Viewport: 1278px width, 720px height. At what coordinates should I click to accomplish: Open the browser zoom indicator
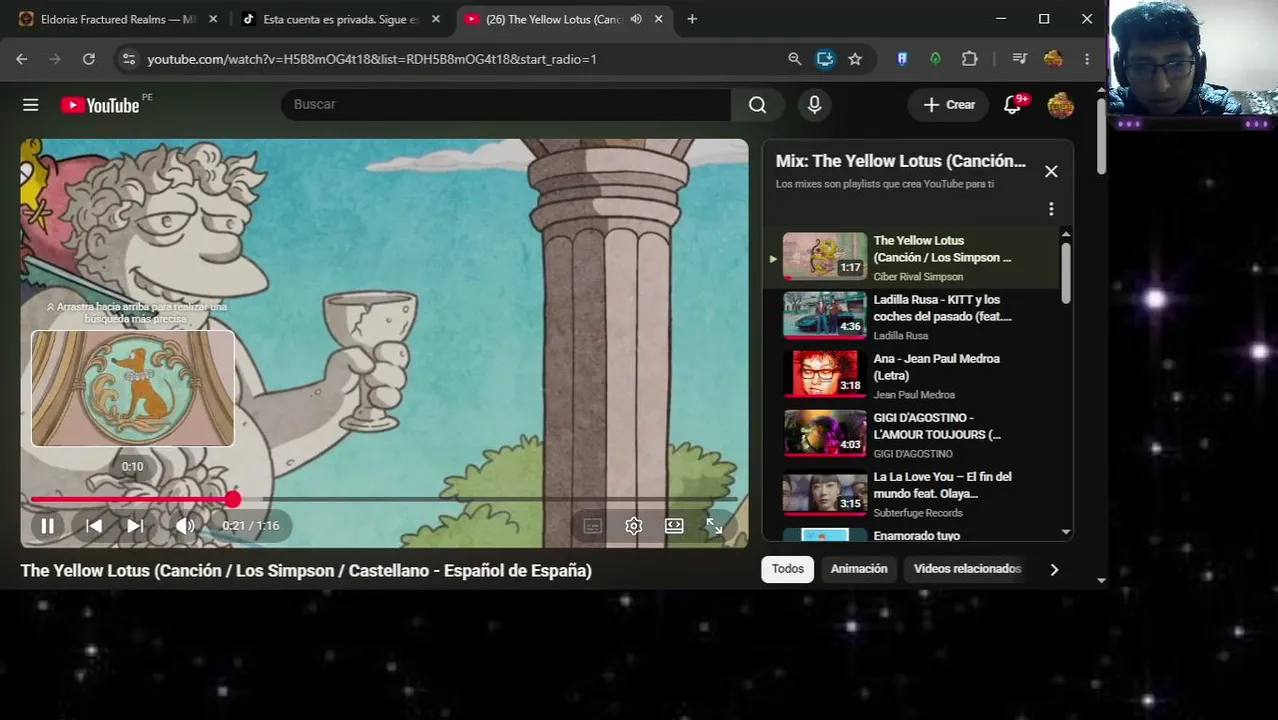pos(794,59)
